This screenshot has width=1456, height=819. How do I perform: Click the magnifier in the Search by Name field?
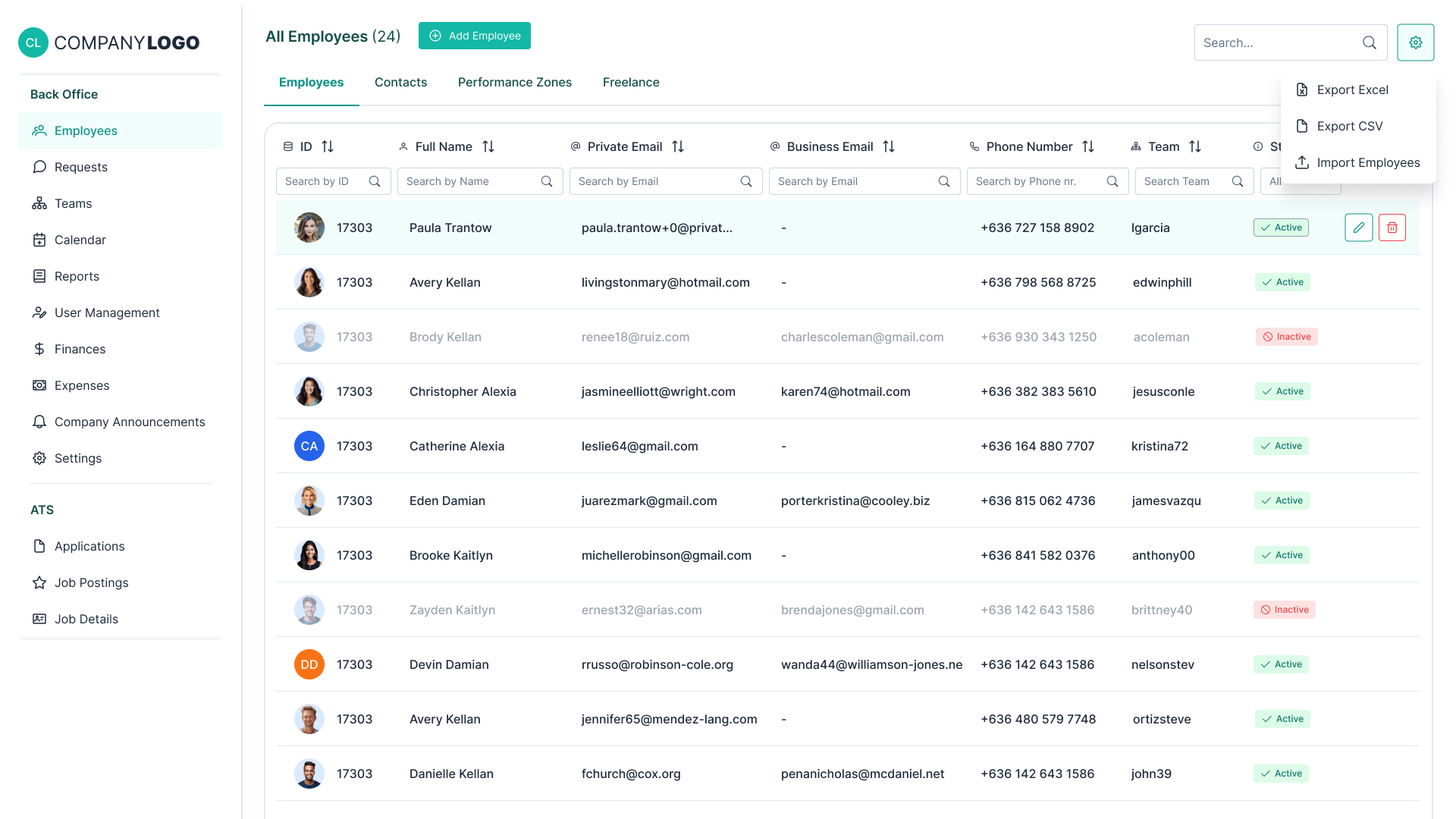(x=546, y=181)
